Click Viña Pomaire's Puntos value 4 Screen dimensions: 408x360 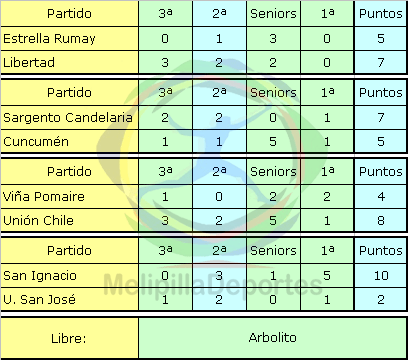[x=381, y=197]
